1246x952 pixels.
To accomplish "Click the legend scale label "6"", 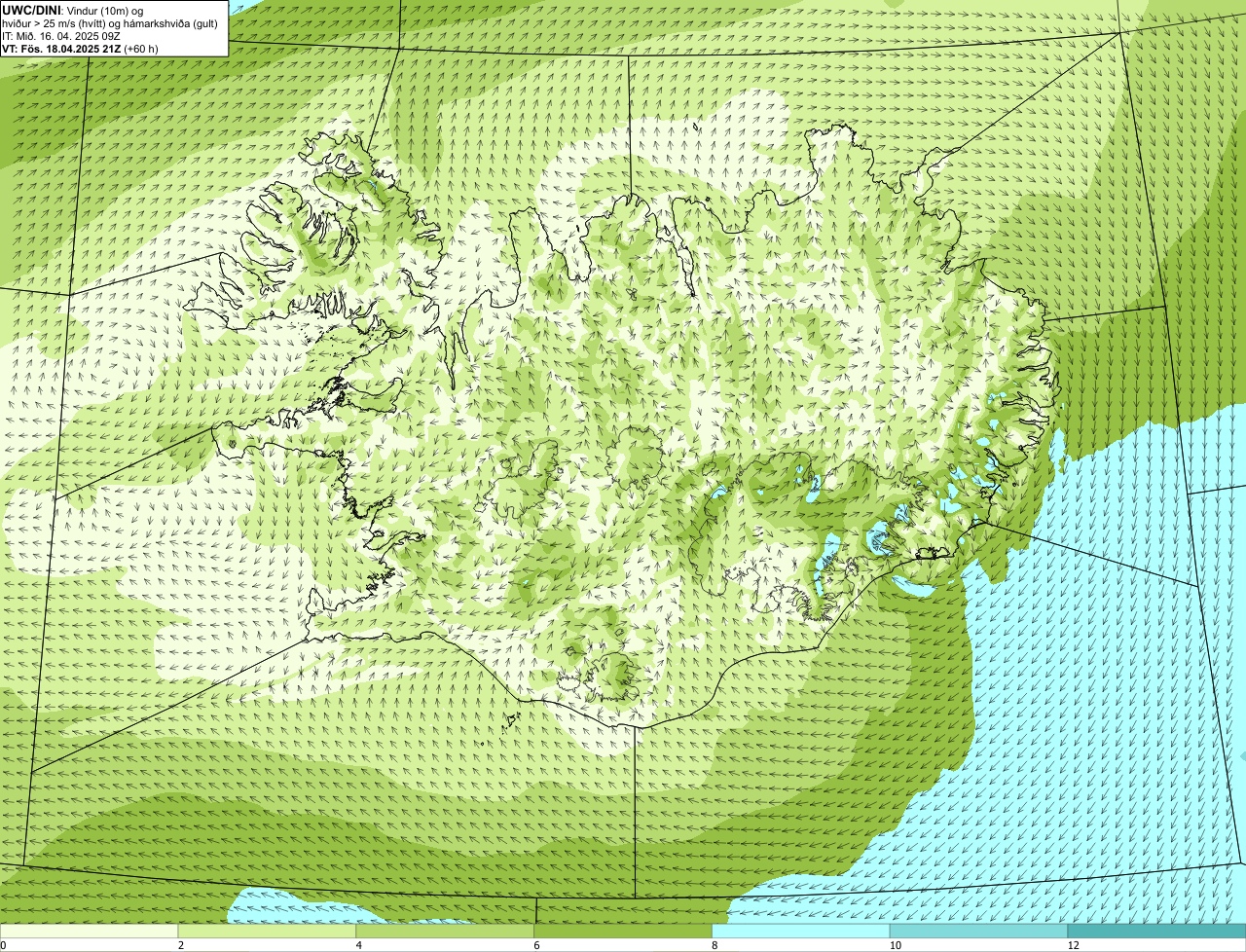I will pos(537,946).
